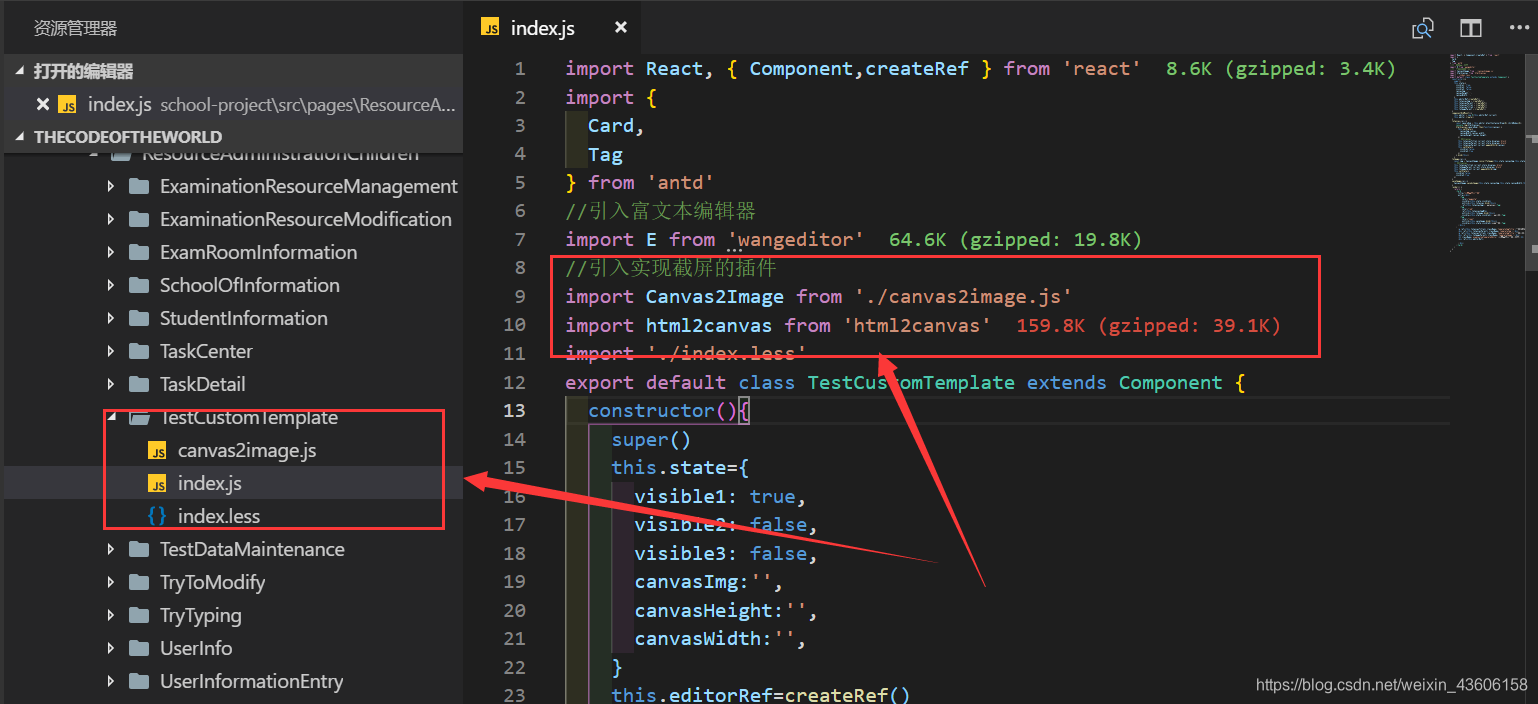Click the './index.less' import on line 11
Screen dimensions: 1538x704
(x=726, y=353)
